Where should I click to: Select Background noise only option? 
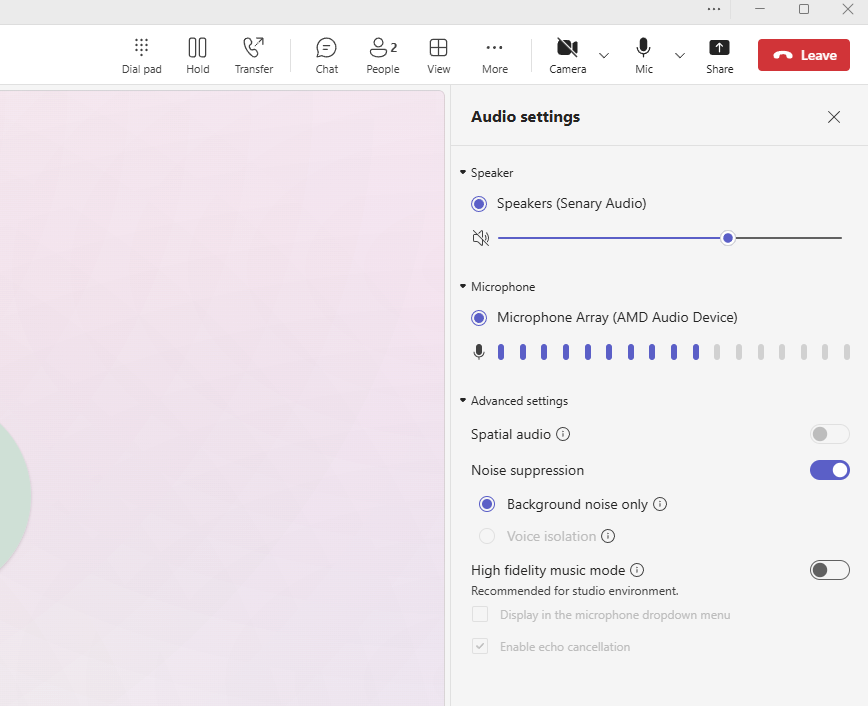[487, 504]
